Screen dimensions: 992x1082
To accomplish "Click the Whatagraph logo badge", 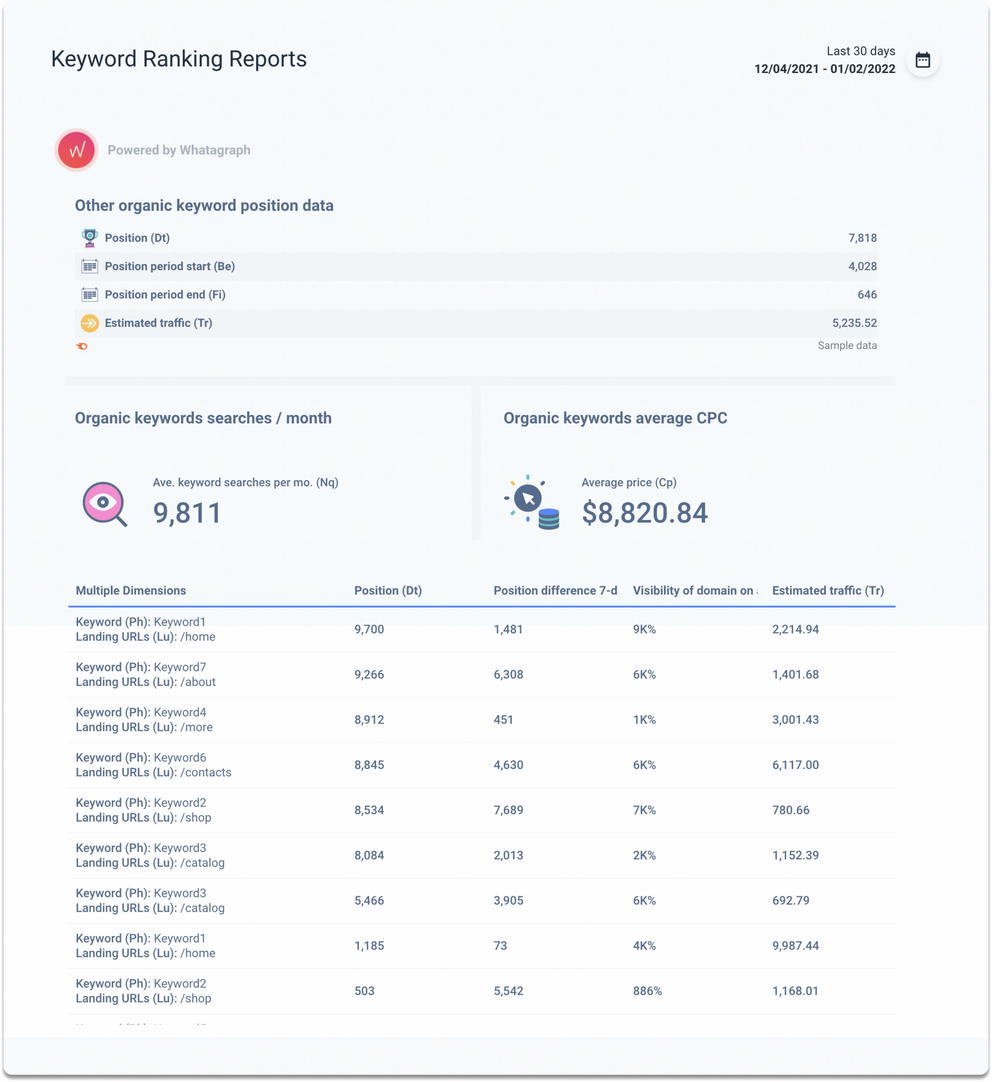I will [x=76, y=149].
